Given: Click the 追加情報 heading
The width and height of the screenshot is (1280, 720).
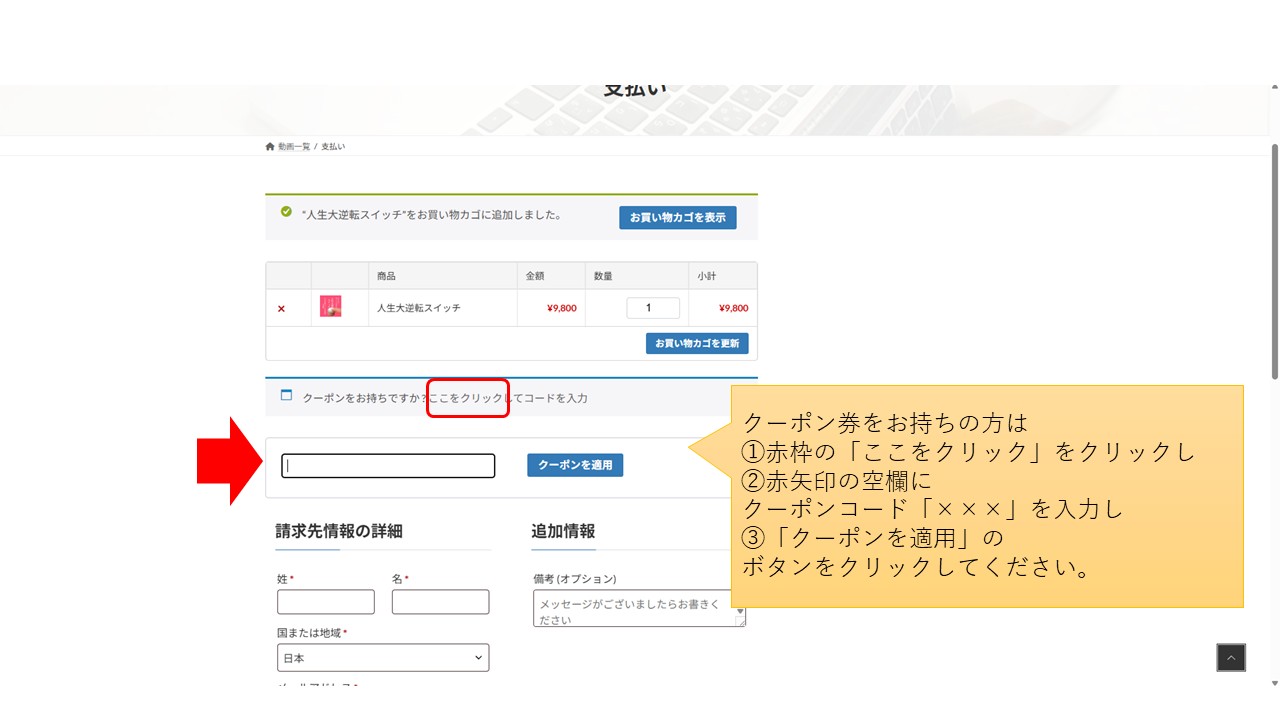Looking at the screenshot, I should pos(563,531).
